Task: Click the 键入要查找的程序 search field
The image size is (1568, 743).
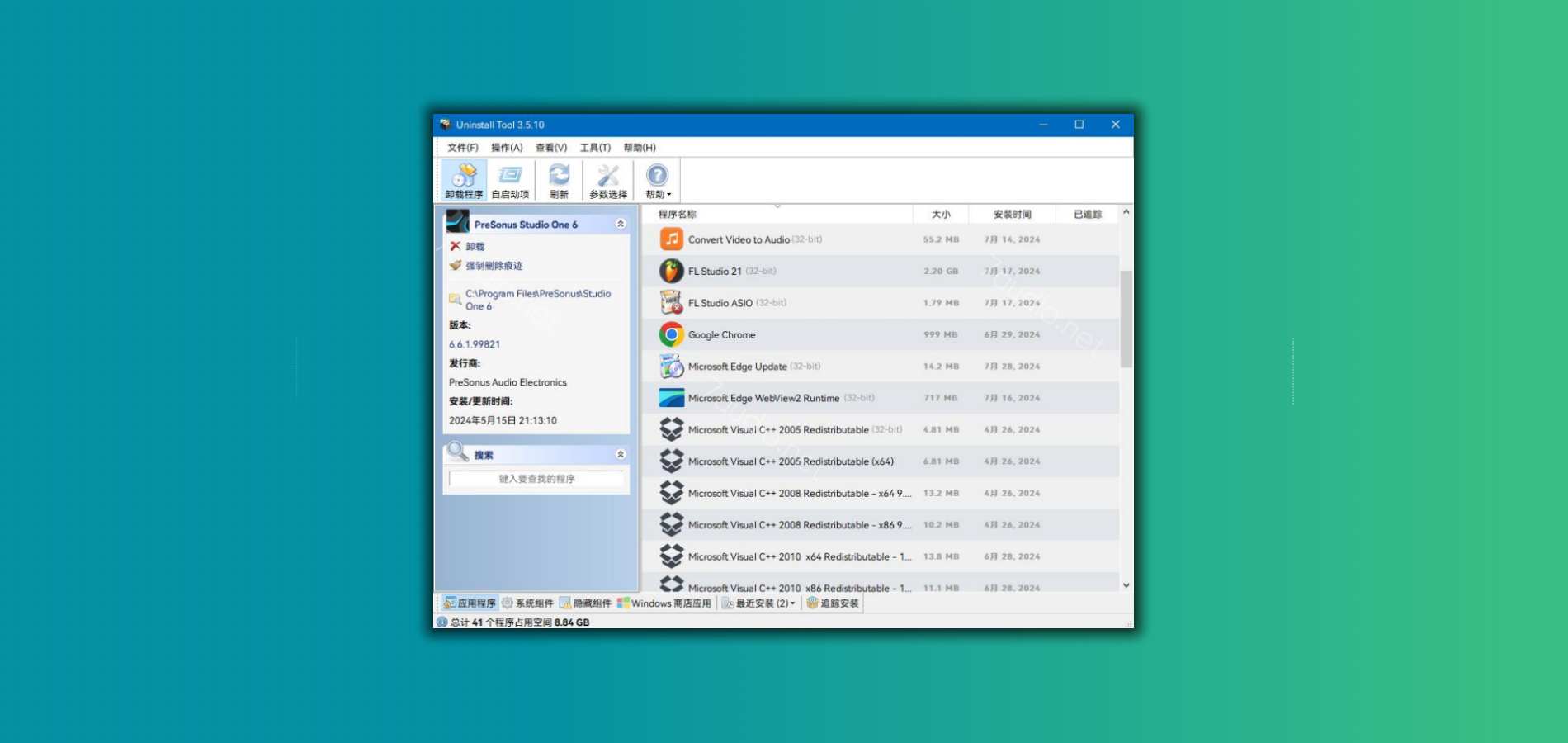Action: [x=536, y=479]
